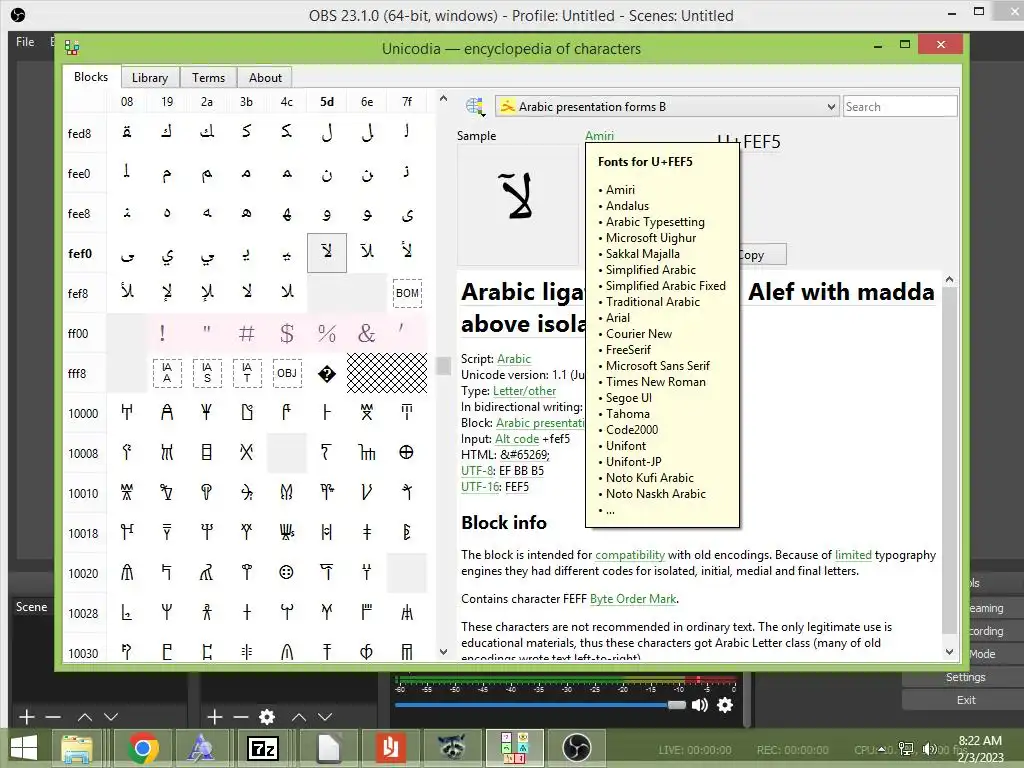Switch to the Blocks tab

click(x=91, y=76)
